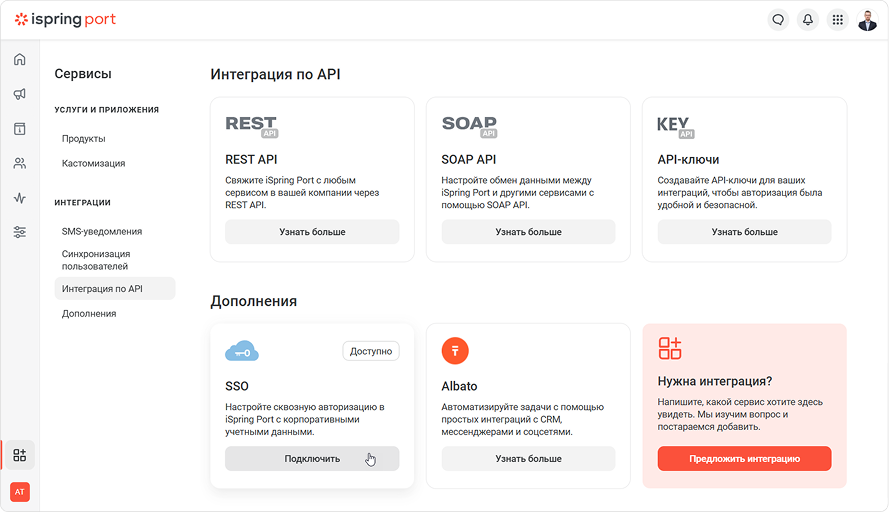Click the SSO cloud key icon
This screenshot has width=889, height=512.
(242, 351)
